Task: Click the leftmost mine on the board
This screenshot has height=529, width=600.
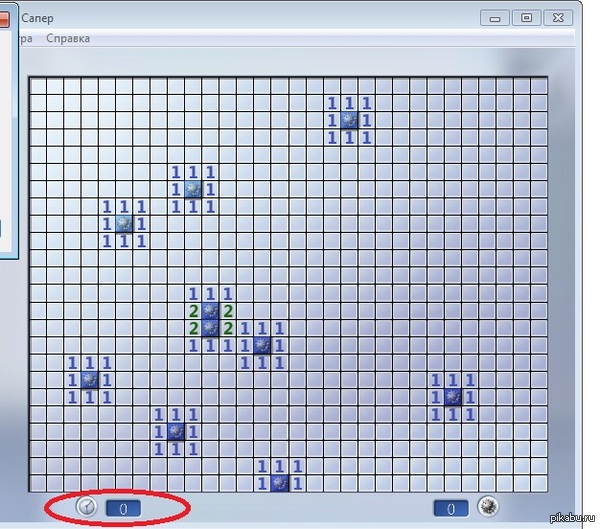Action: pyautogui.click(x=90, y=380)
